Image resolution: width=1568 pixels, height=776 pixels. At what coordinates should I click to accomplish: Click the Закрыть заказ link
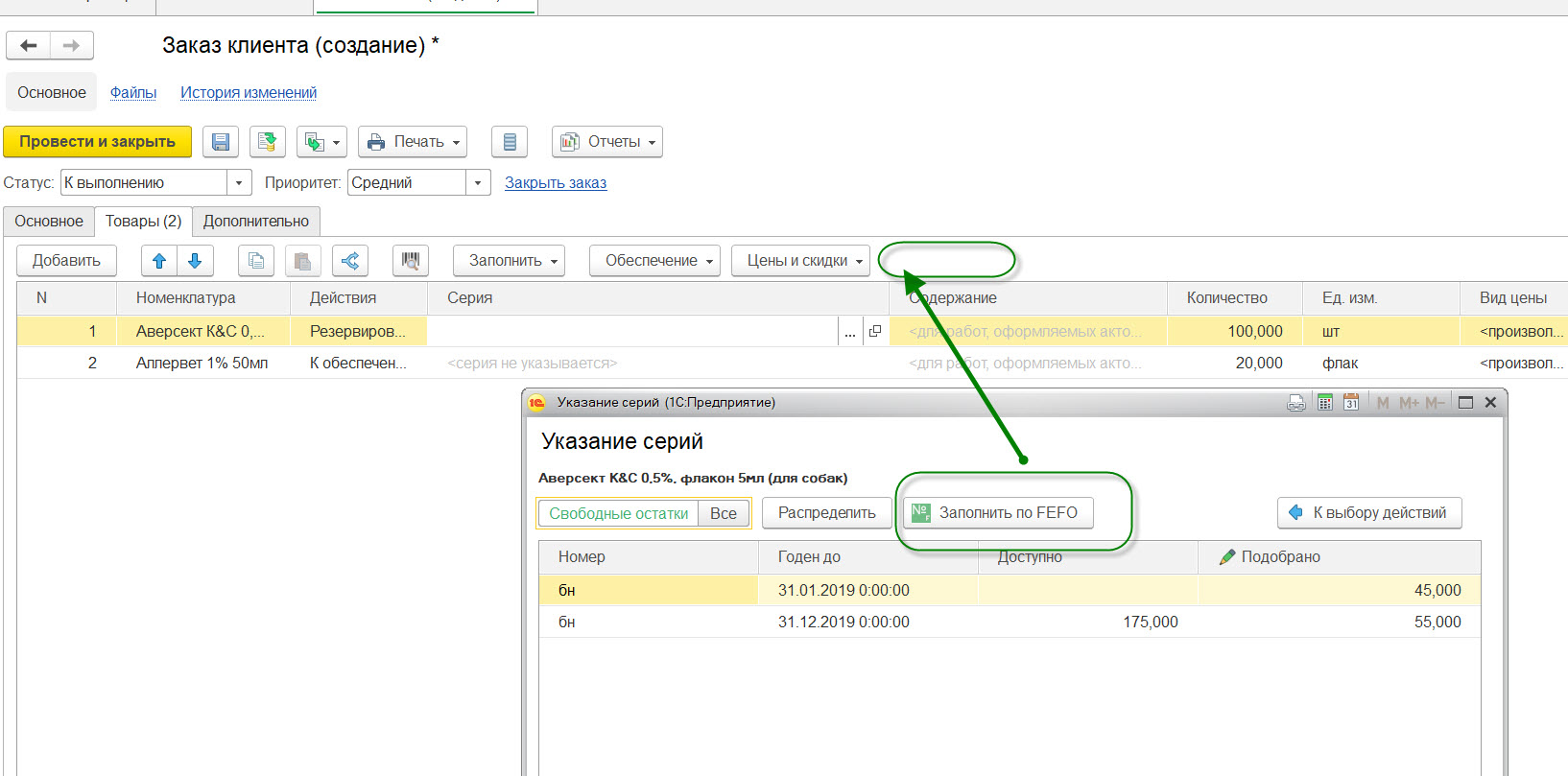tap(556, 182)
